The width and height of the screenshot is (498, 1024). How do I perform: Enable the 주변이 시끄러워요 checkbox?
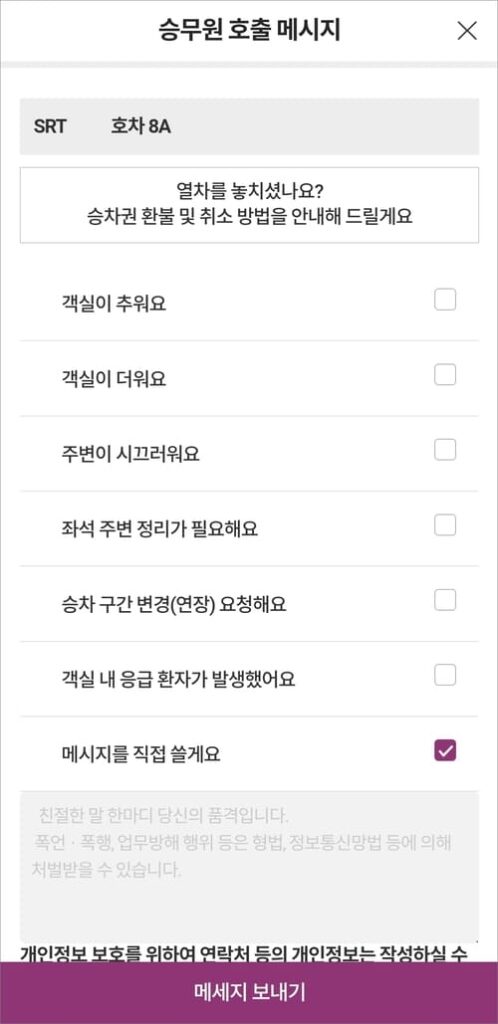click(x=445, y=450)
